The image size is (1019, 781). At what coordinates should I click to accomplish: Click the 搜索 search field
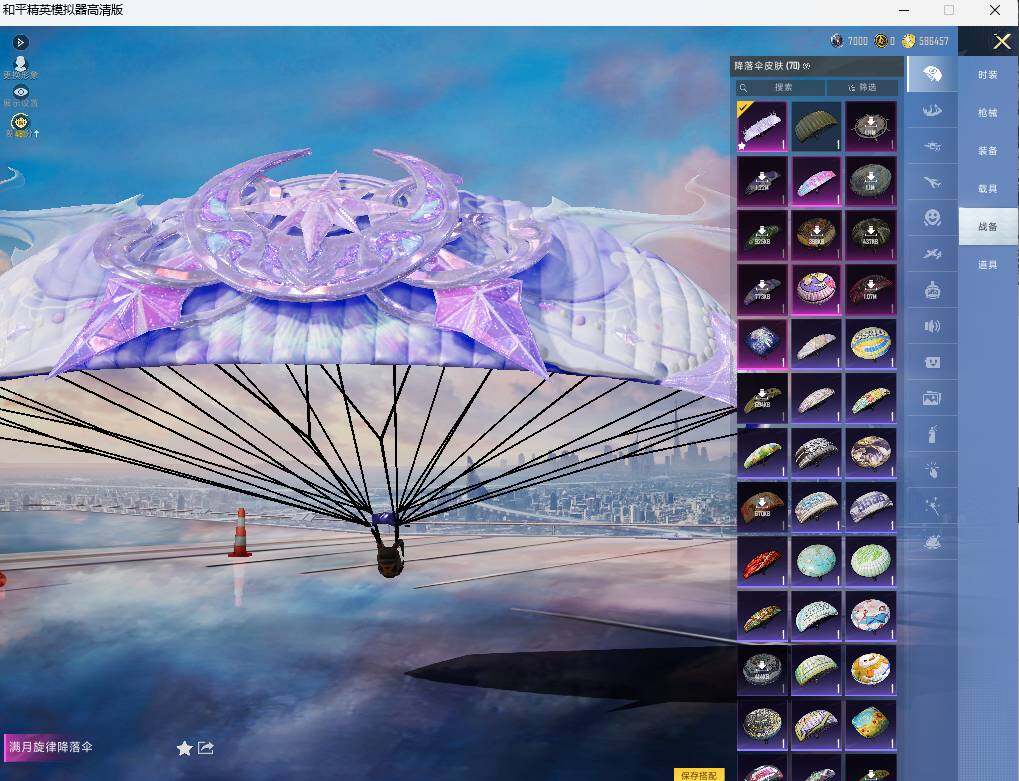[x=780, y=87]
